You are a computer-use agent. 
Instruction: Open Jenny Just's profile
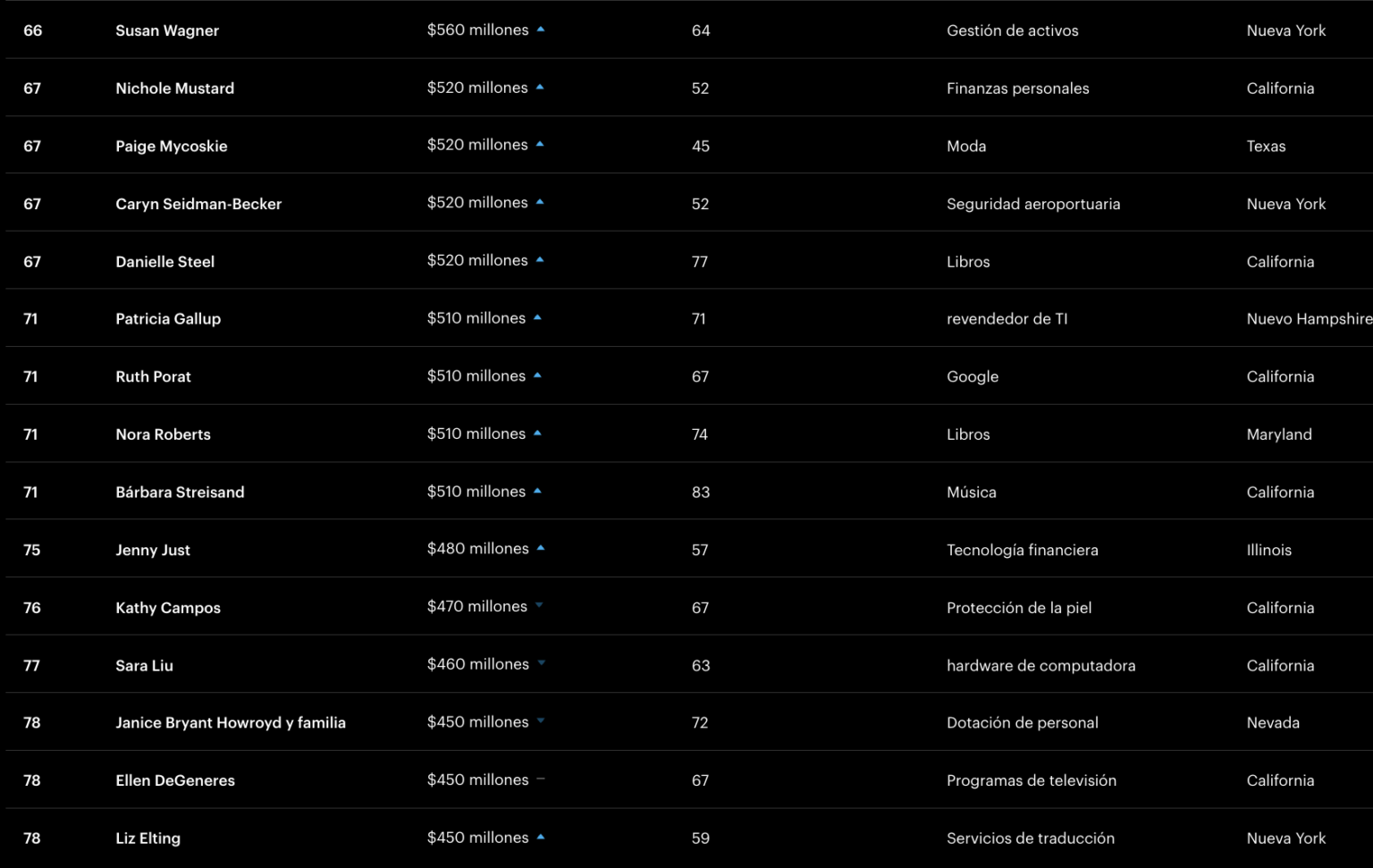[x=153, y=550]
